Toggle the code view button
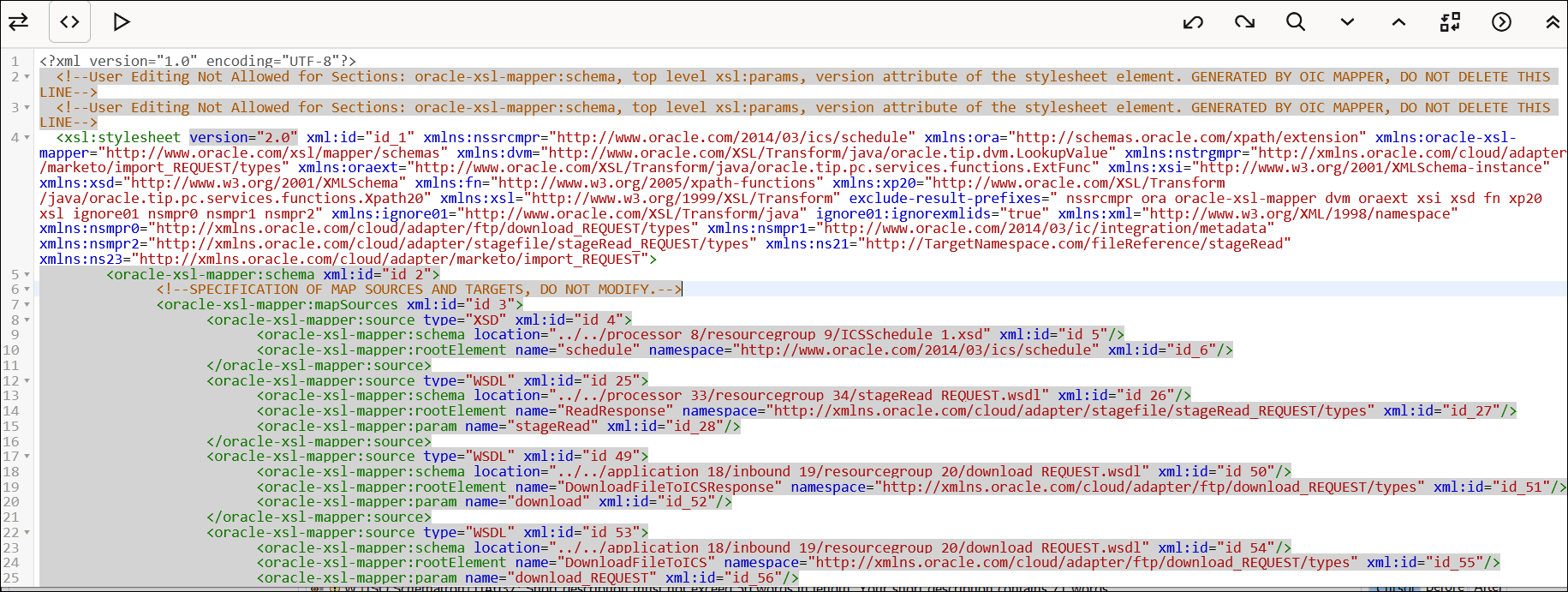Viewport: 1568px width, 592px height. (x=70, y=21)
